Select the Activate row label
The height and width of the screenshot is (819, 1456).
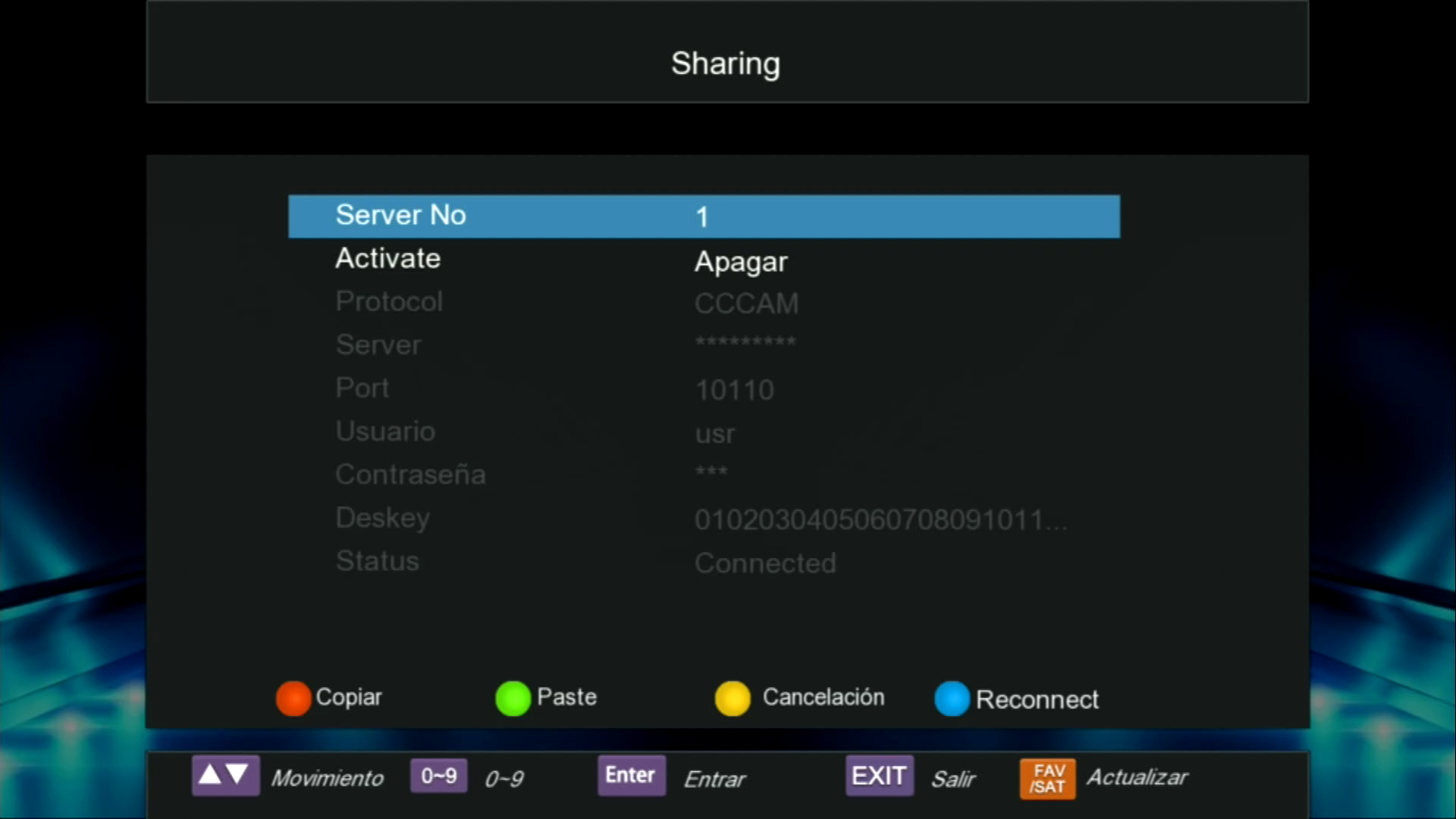pos(388,259)
